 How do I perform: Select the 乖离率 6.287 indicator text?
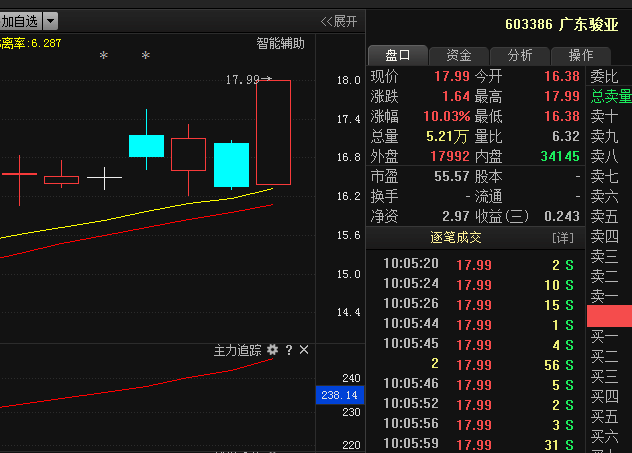click(x=31, y=43)
